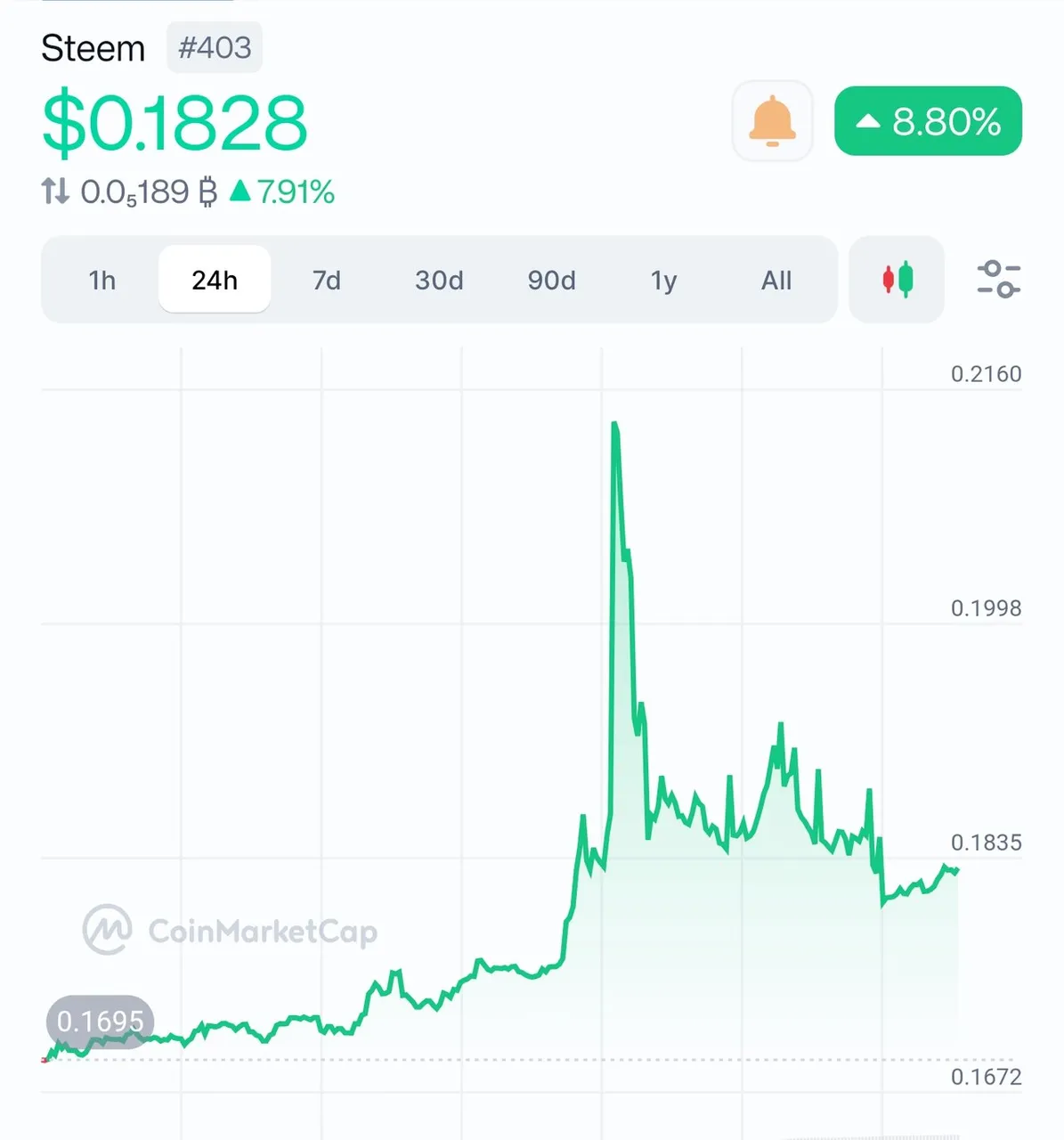The height and width of the screenshot is (1140, 1064).
Task: Switch chart to 30d range
Action: coord(439,280)
